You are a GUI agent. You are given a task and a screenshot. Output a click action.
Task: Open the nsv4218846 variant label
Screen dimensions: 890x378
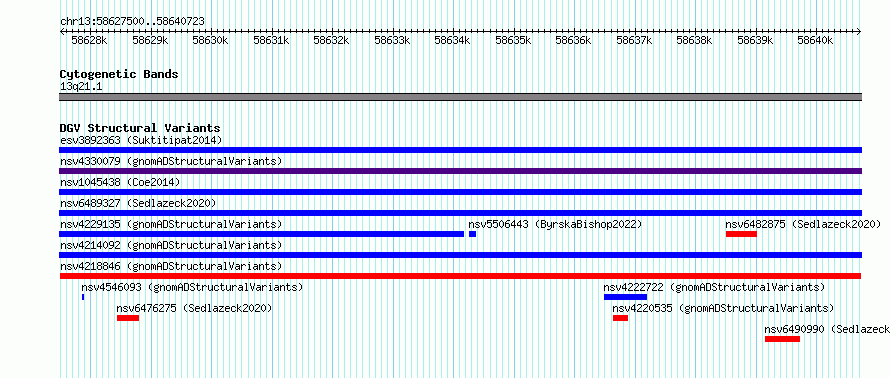(171, 266)
